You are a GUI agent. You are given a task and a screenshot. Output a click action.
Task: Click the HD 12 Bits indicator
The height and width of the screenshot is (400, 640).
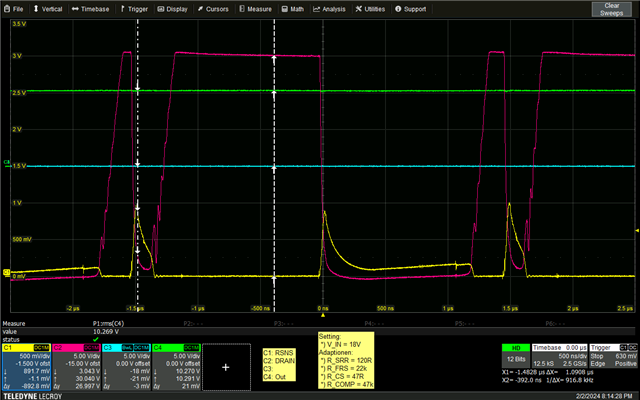tap(514, 358)
